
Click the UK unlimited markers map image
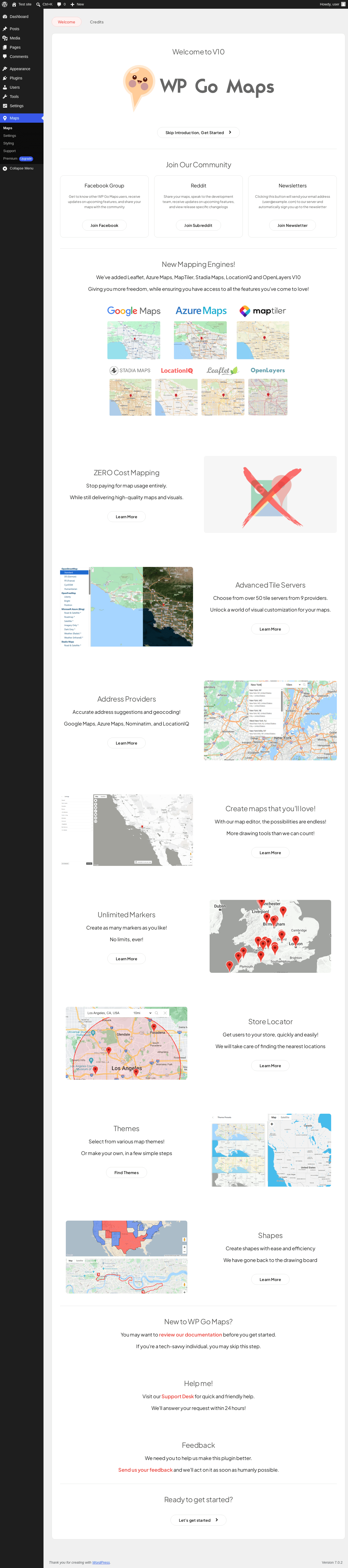pyautogui.click(x=270, y=936)
